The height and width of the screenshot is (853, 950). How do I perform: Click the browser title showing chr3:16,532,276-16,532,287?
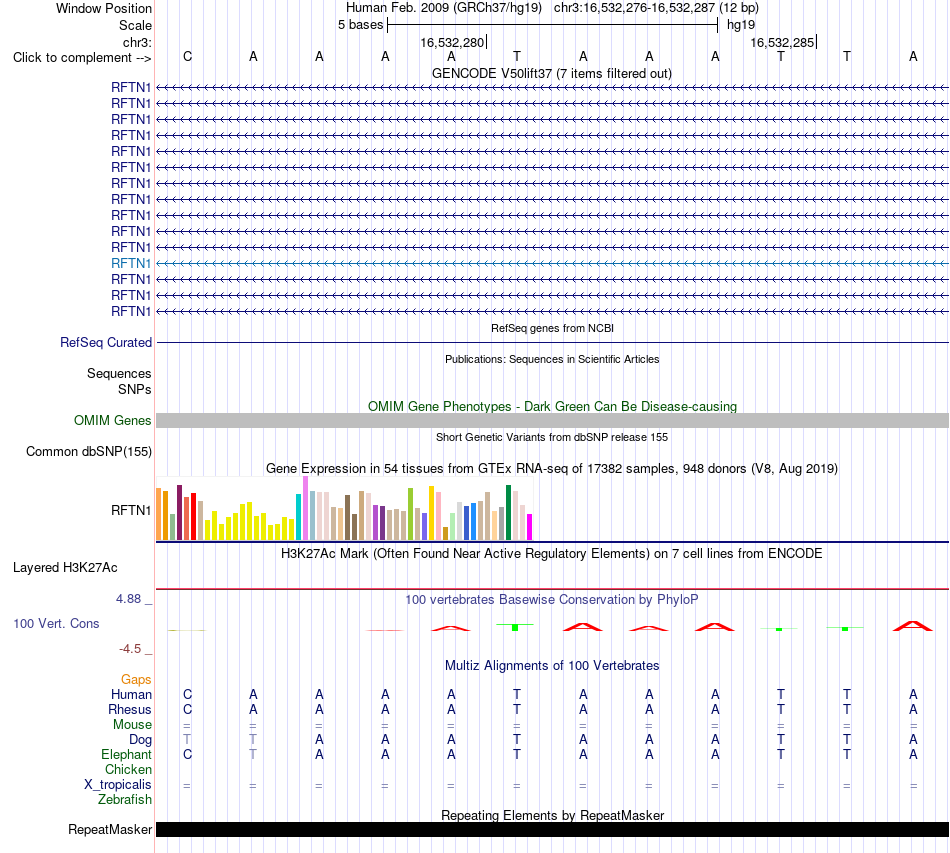pos(552,8)
